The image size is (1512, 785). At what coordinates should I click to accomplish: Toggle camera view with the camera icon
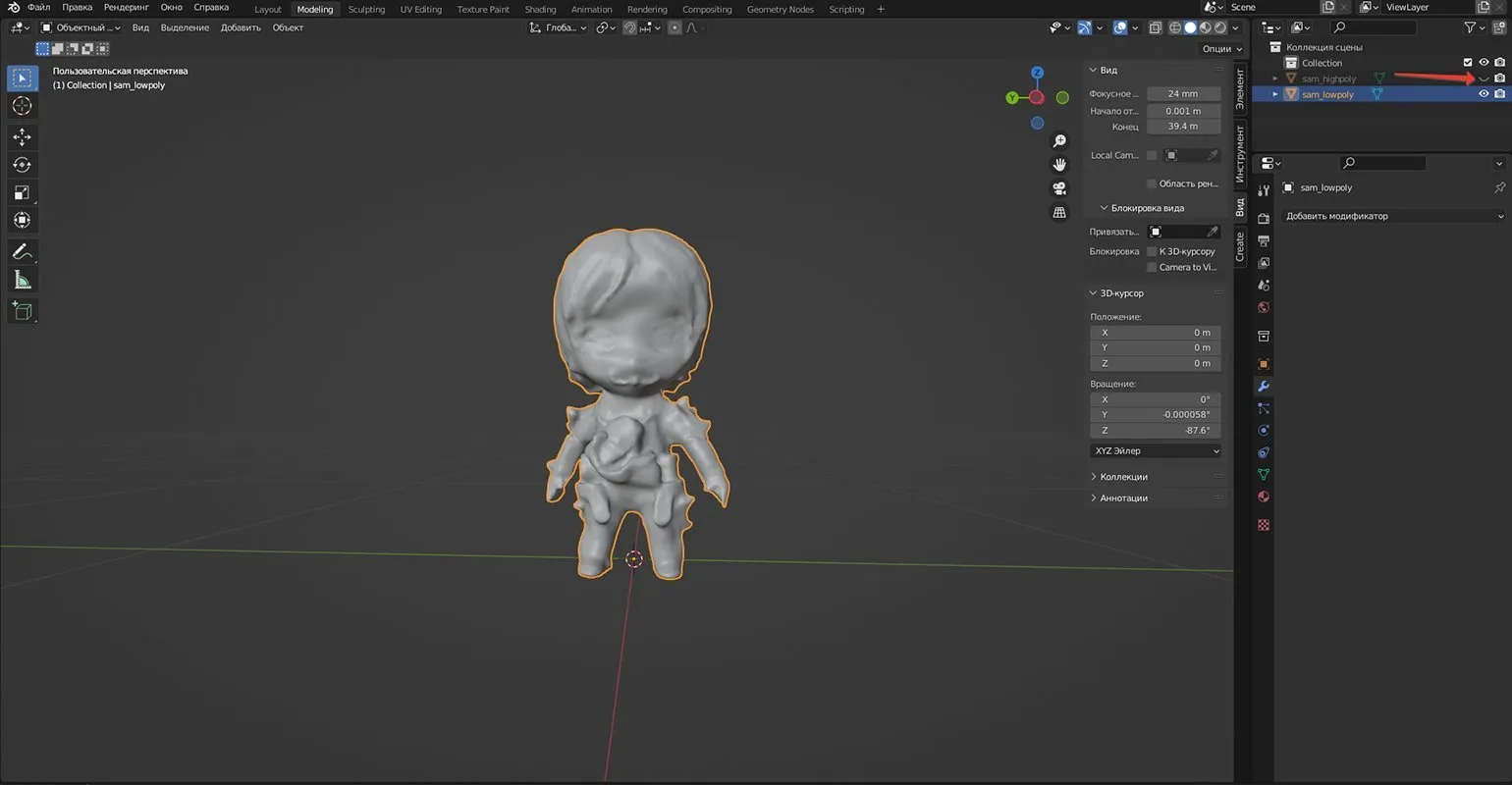(x=1059, y=188)
